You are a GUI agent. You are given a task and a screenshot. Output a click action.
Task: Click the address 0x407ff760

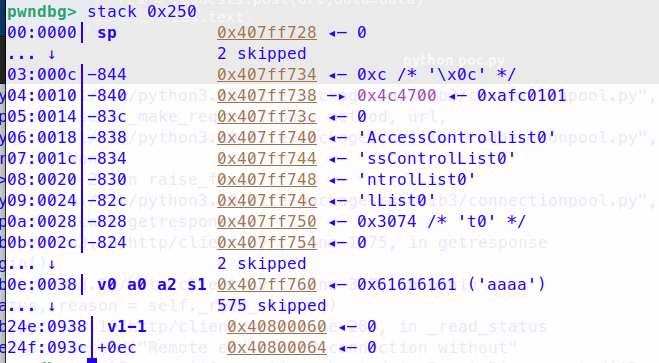click(266, 285)
